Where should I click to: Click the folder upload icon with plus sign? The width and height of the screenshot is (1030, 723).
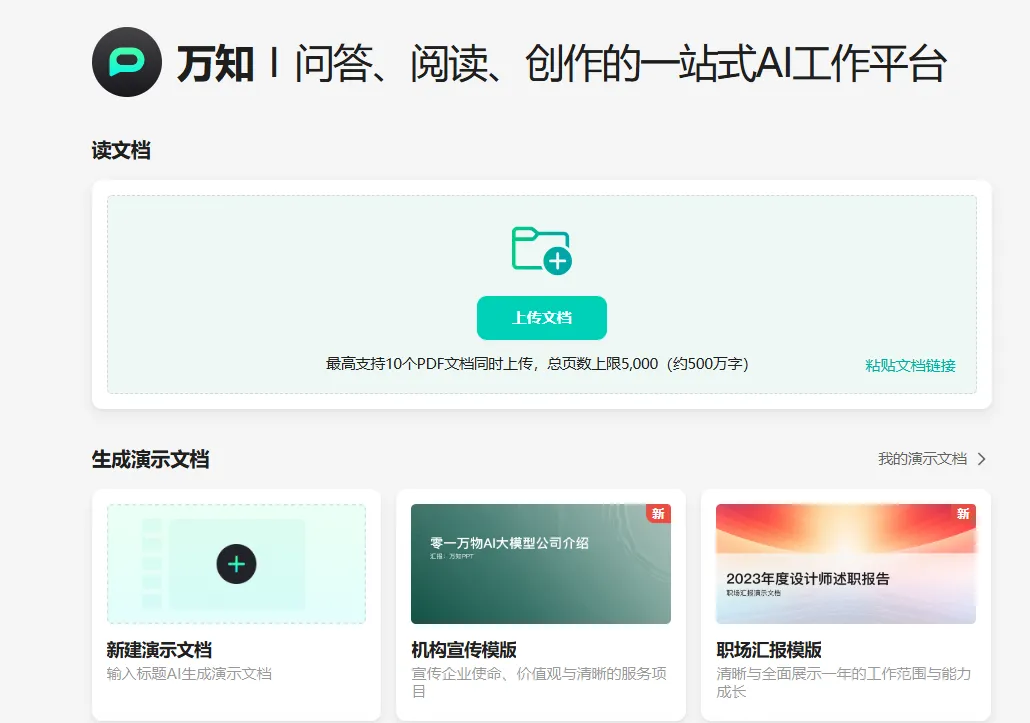(x=541, y=250)
